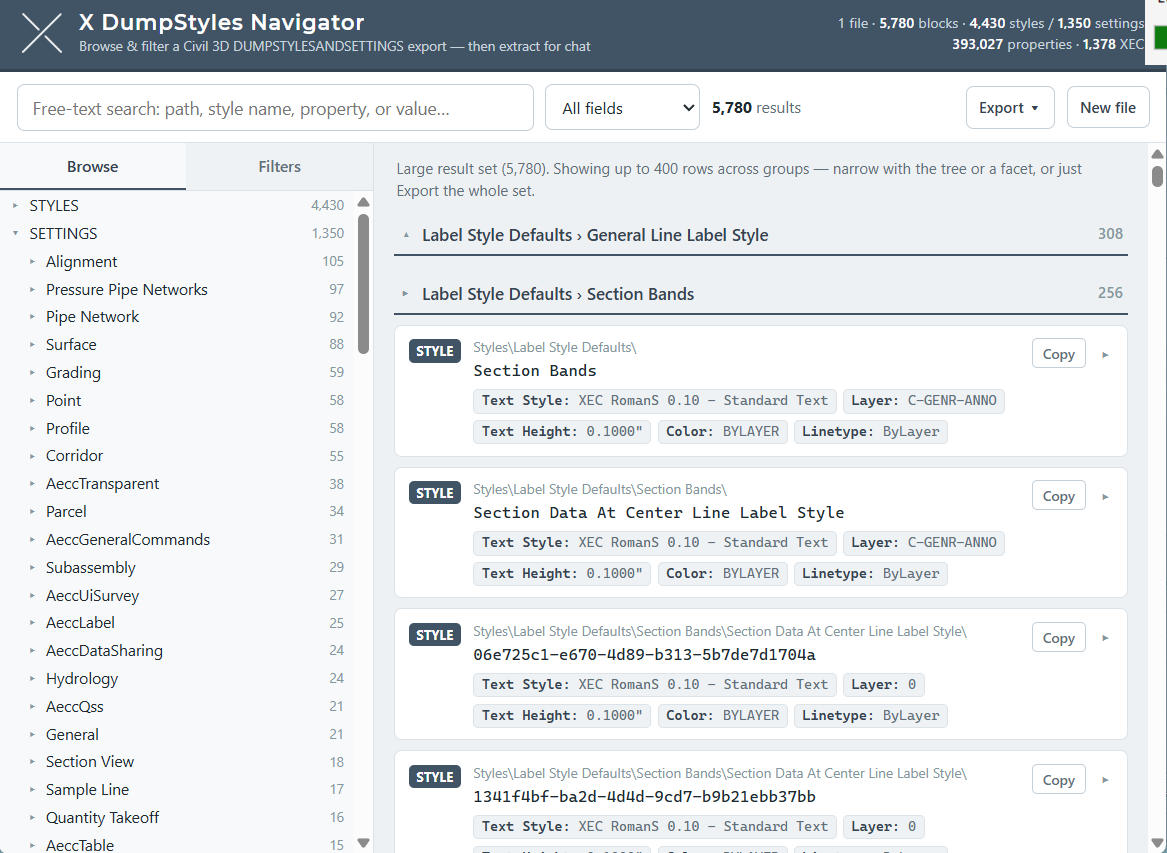Viewport: 1167px width, 853px height.
Task: Expand the Pipe Network tree arrow
Action: click(32, 317)
